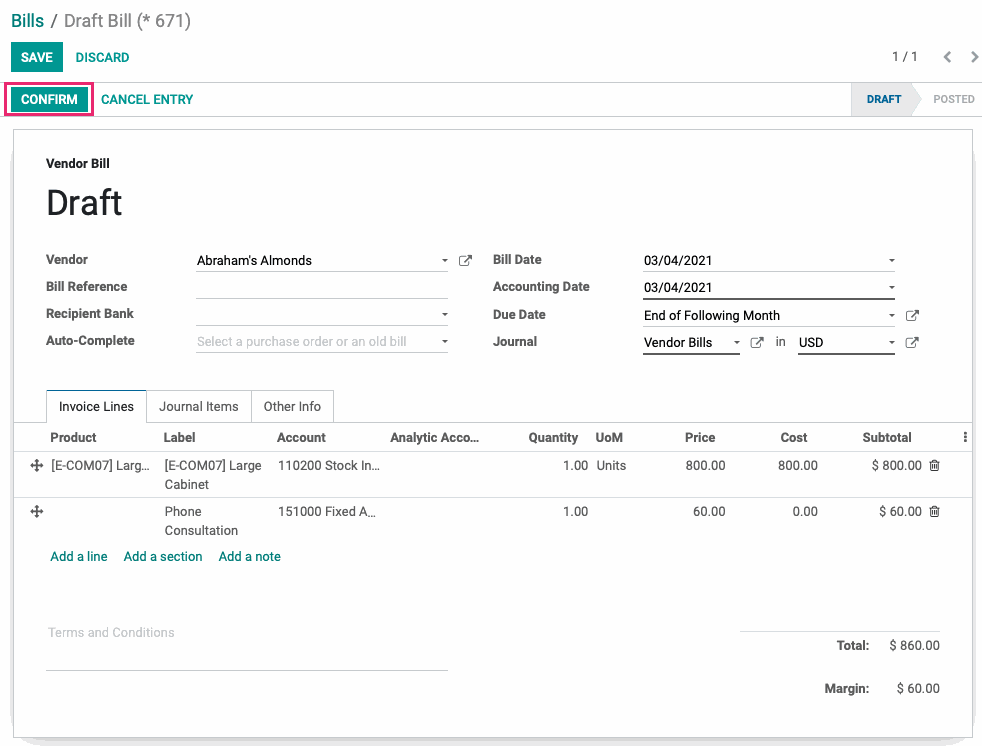982x746 pixels.
Task: Sort by the Cost column header
Action: click(793, 437)
